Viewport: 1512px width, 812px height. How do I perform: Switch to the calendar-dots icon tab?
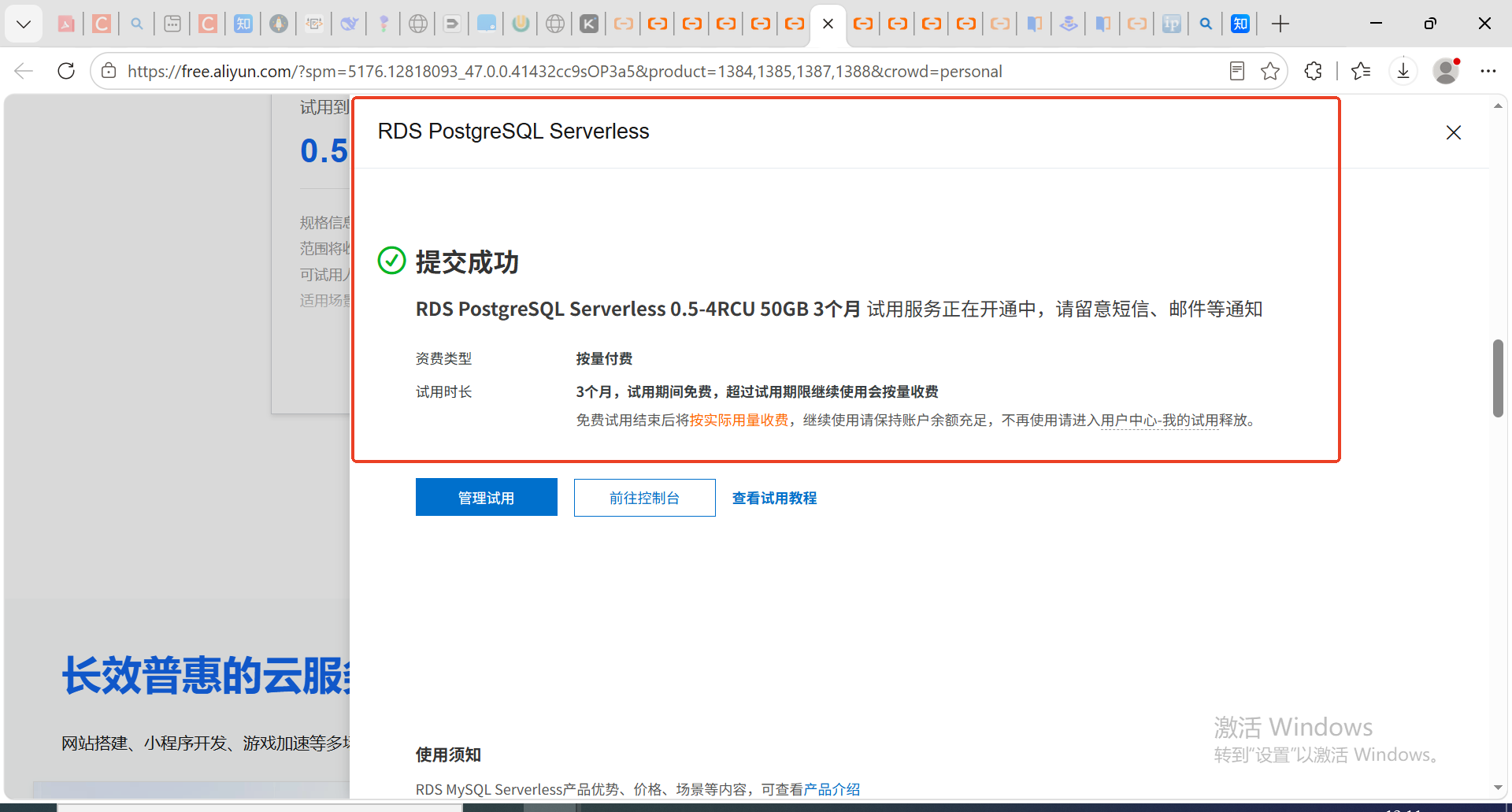172,24
